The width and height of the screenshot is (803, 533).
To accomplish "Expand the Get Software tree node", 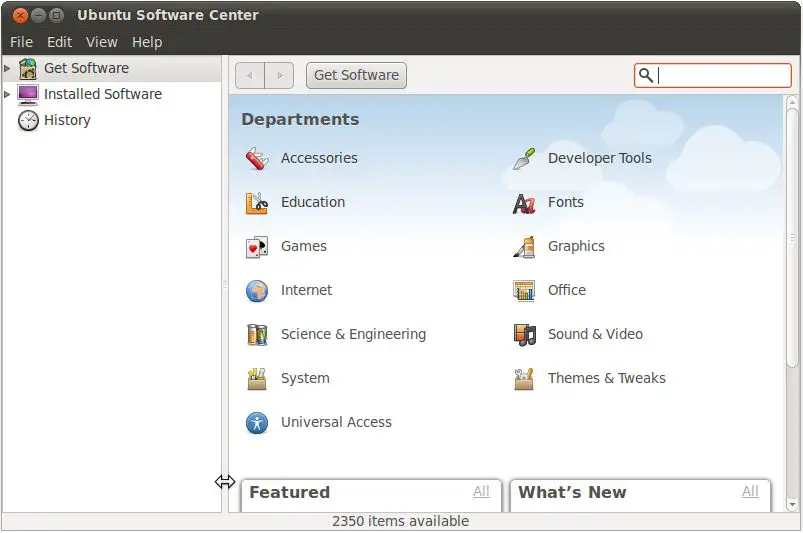I will [x=8, y=68].
